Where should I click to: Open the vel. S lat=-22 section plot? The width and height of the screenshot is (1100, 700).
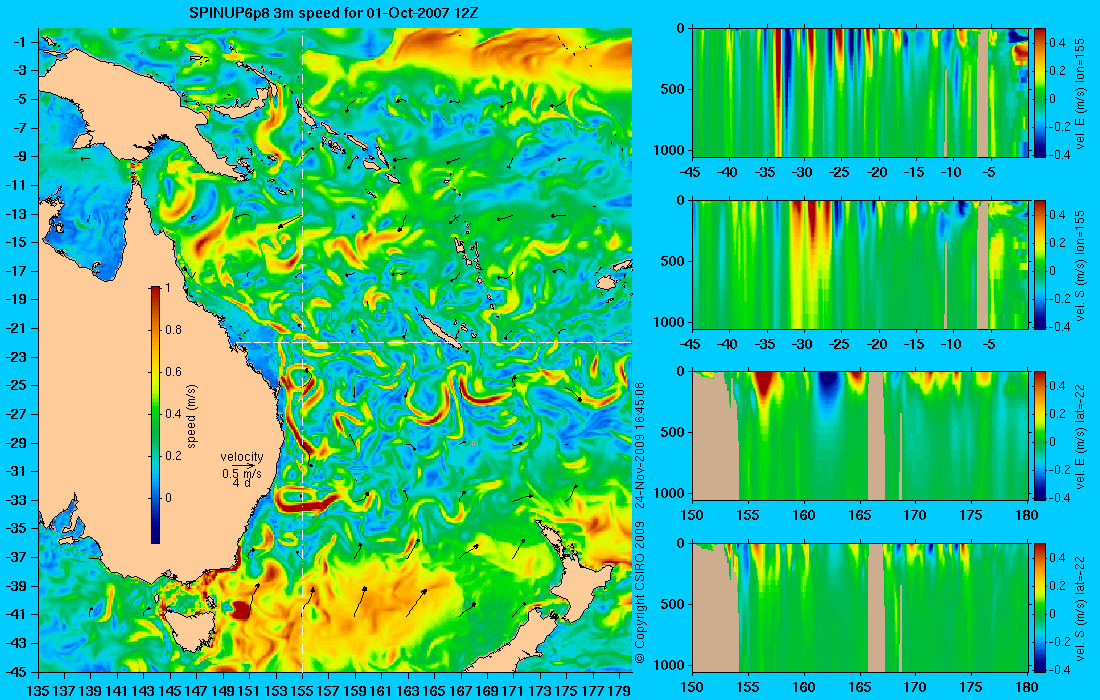point(860,607)
